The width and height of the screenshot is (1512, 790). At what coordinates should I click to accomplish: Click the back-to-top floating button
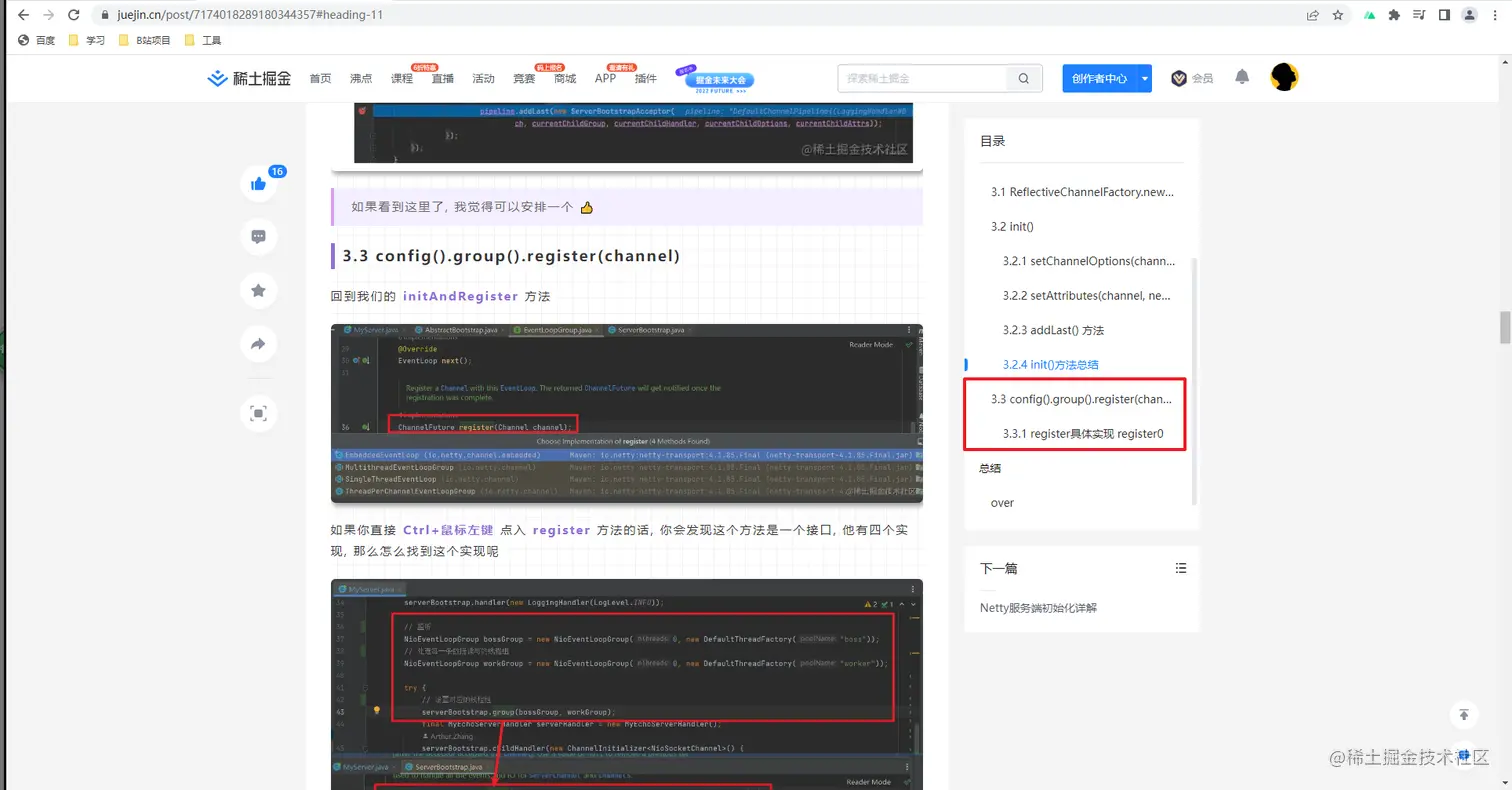click(1464, 714)
